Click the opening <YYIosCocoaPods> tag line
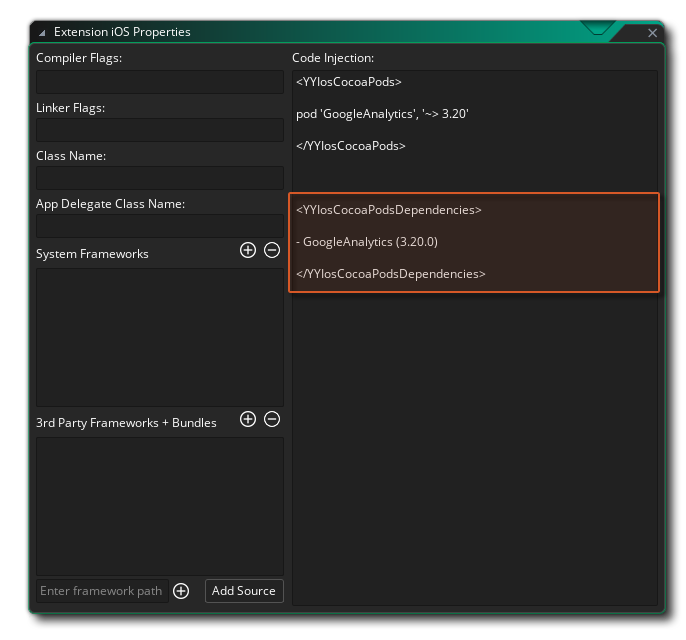 [x=348, y=82]
